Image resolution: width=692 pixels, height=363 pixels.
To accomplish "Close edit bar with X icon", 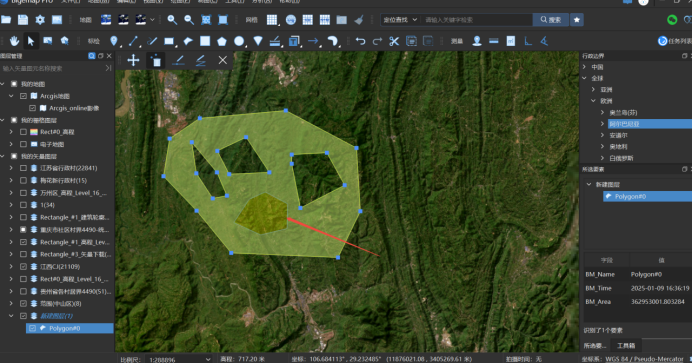I will click(222, 60).
